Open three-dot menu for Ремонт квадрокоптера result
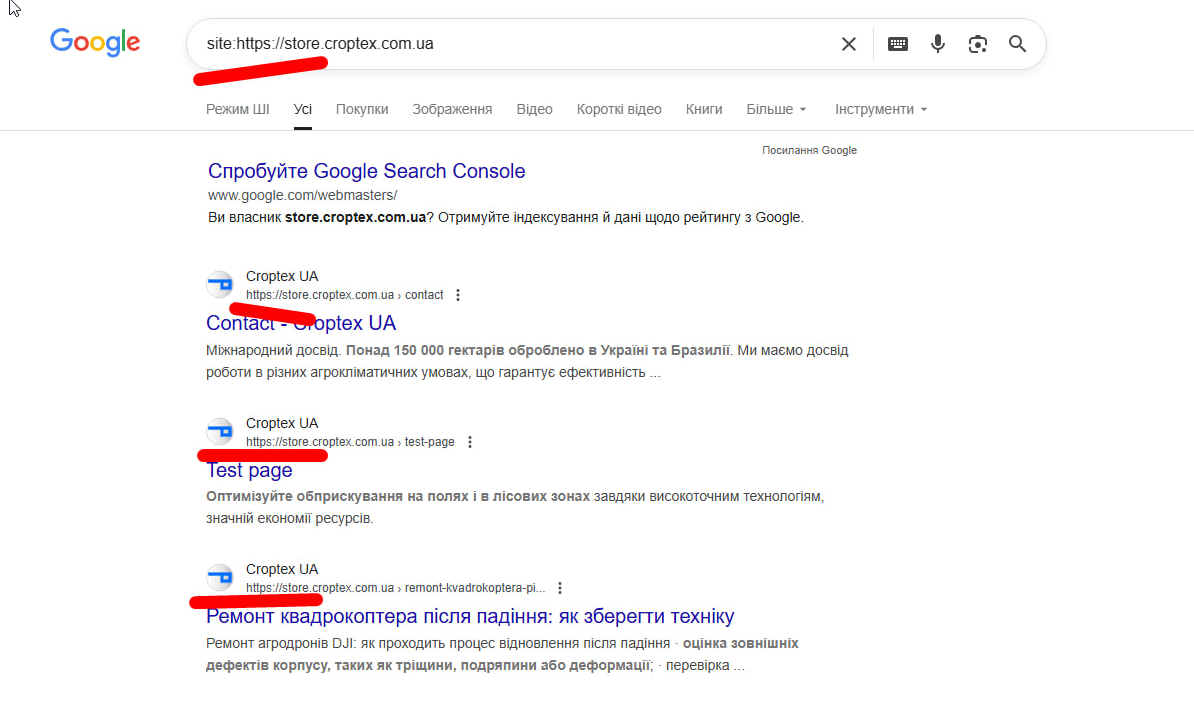1194x714 pixels. [560, 588]
